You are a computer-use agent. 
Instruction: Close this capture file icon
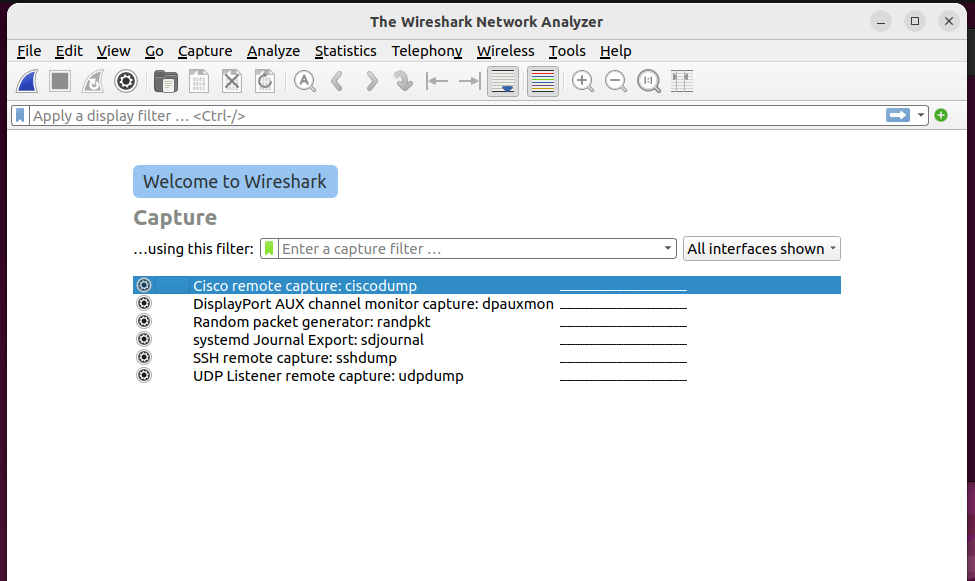pyautogui.click(x=232, y=81)
